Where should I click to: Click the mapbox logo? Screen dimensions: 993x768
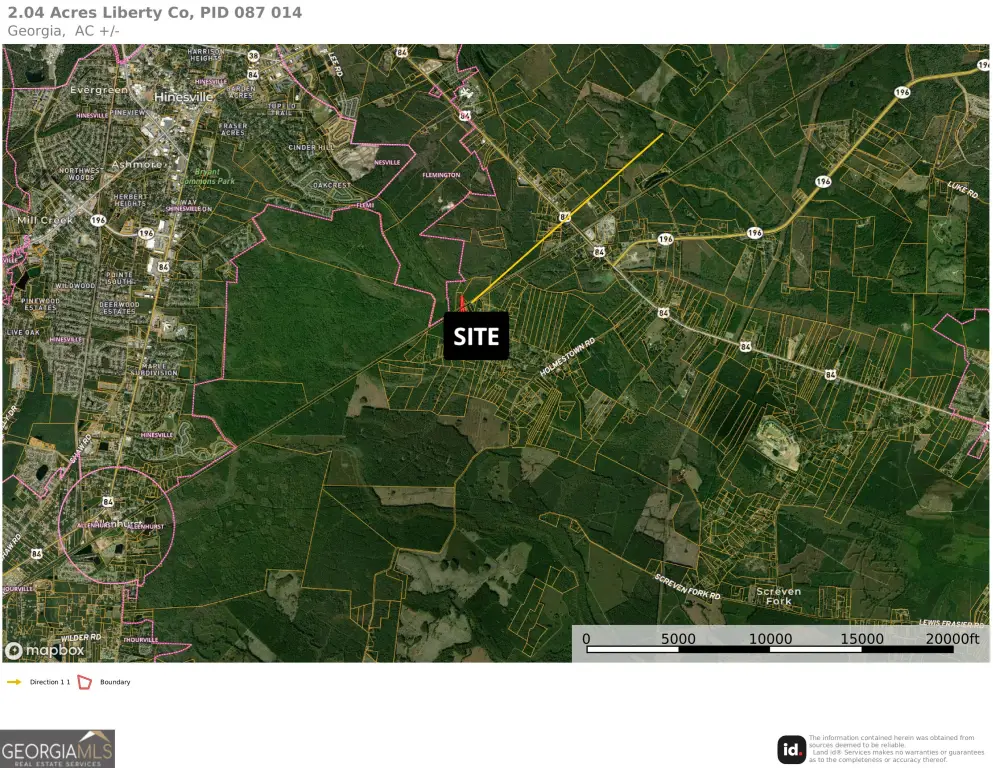click(45, 650)
